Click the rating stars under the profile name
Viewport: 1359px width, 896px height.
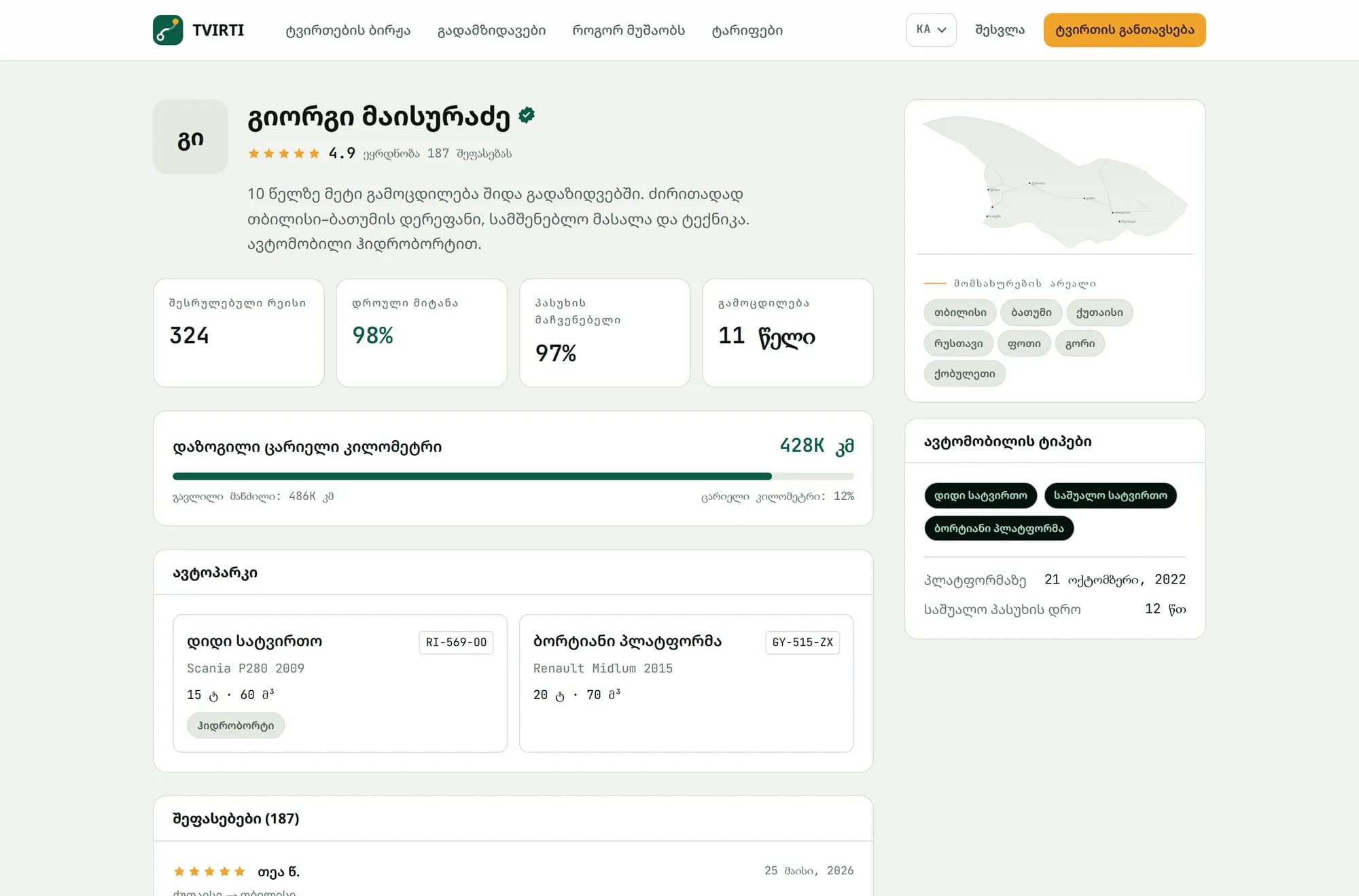click(x=284, y=154)
